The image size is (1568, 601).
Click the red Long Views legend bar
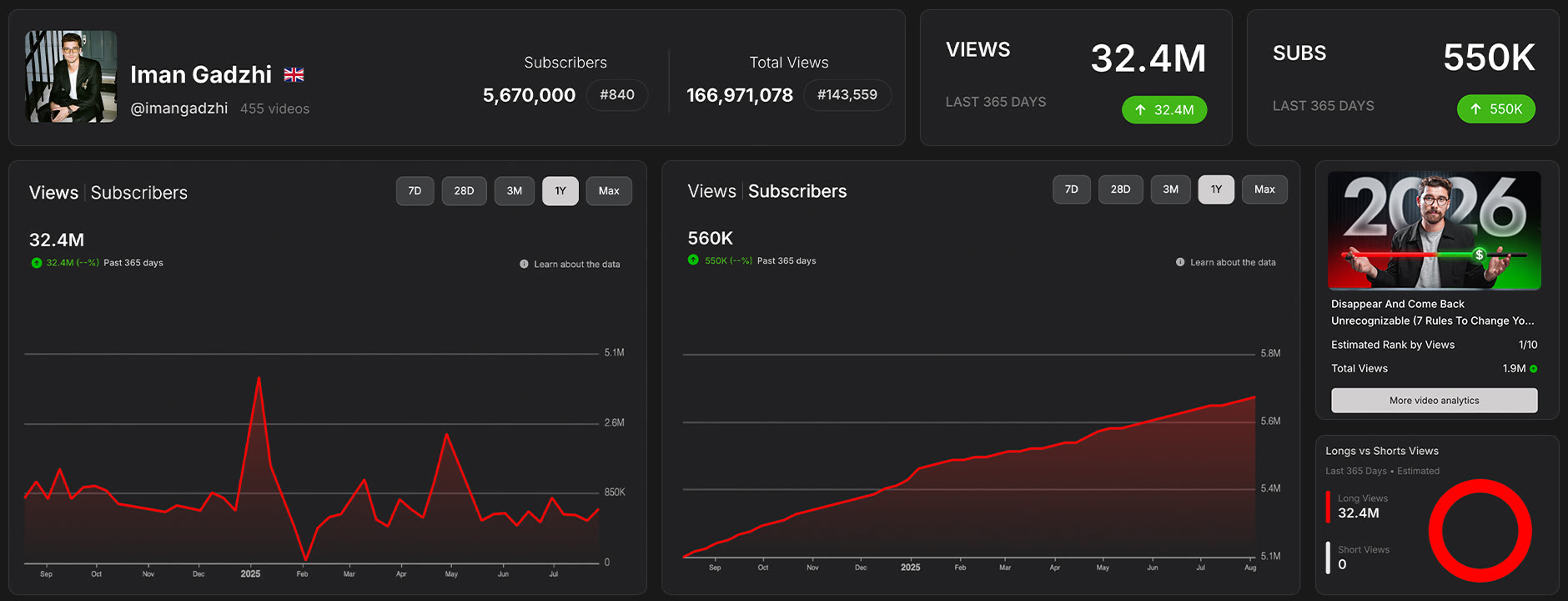pyautogui.click(x=1328, y=507)
